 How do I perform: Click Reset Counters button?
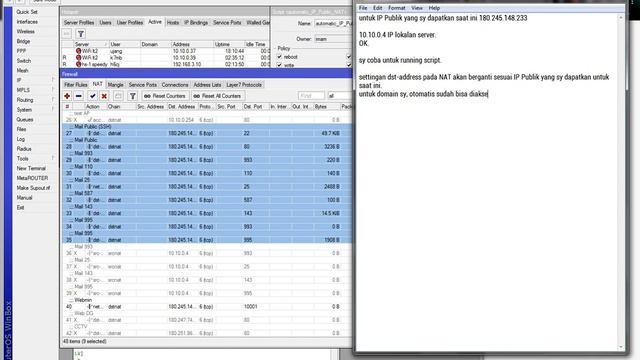(165, 96)
